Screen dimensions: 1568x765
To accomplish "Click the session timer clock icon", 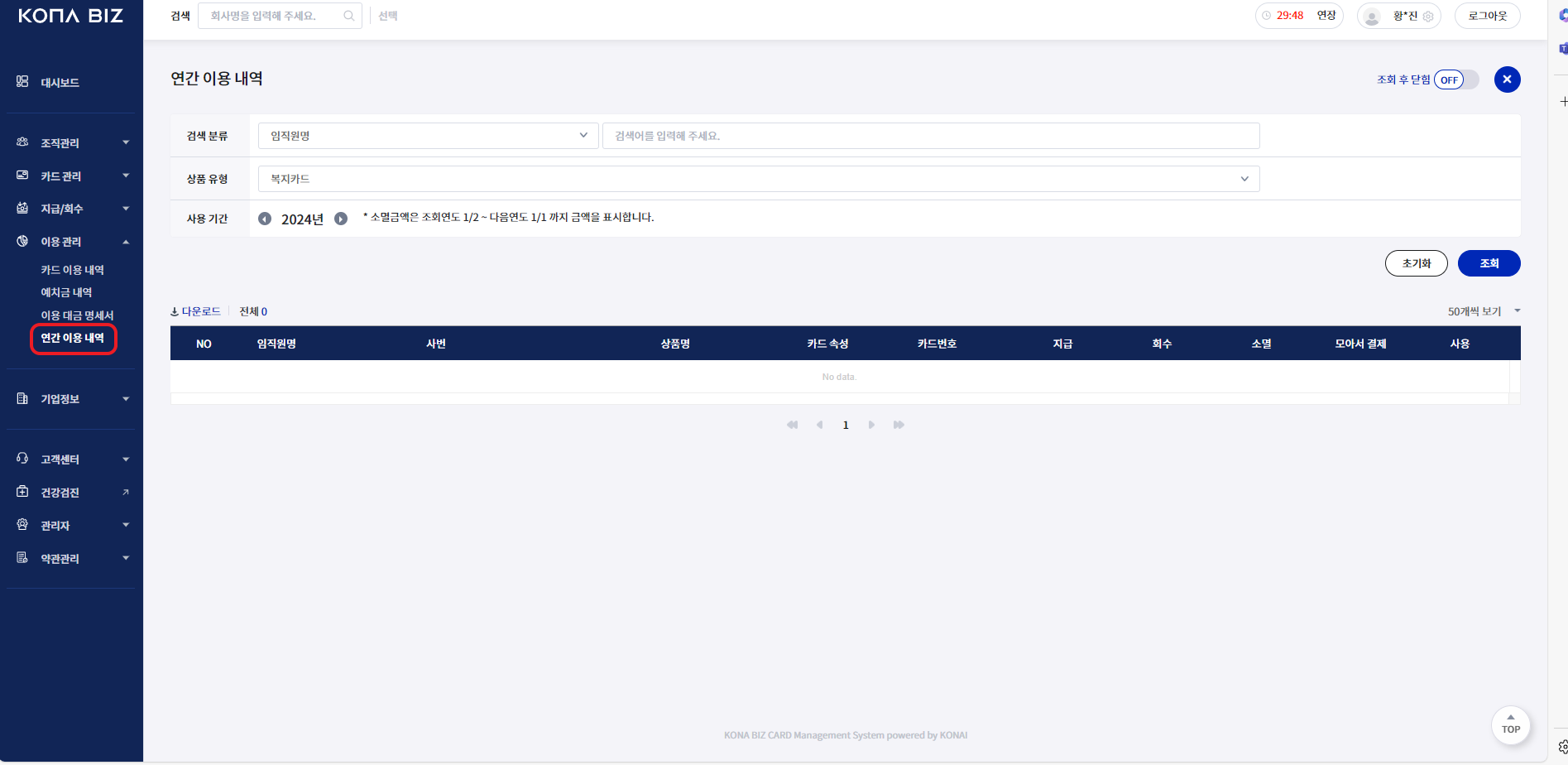I will tap(1266, 16).
